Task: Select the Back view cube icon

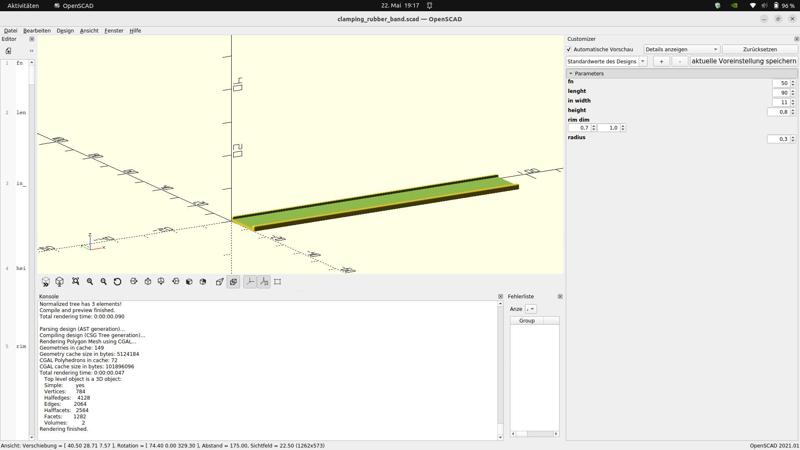Action: [203, 282]
